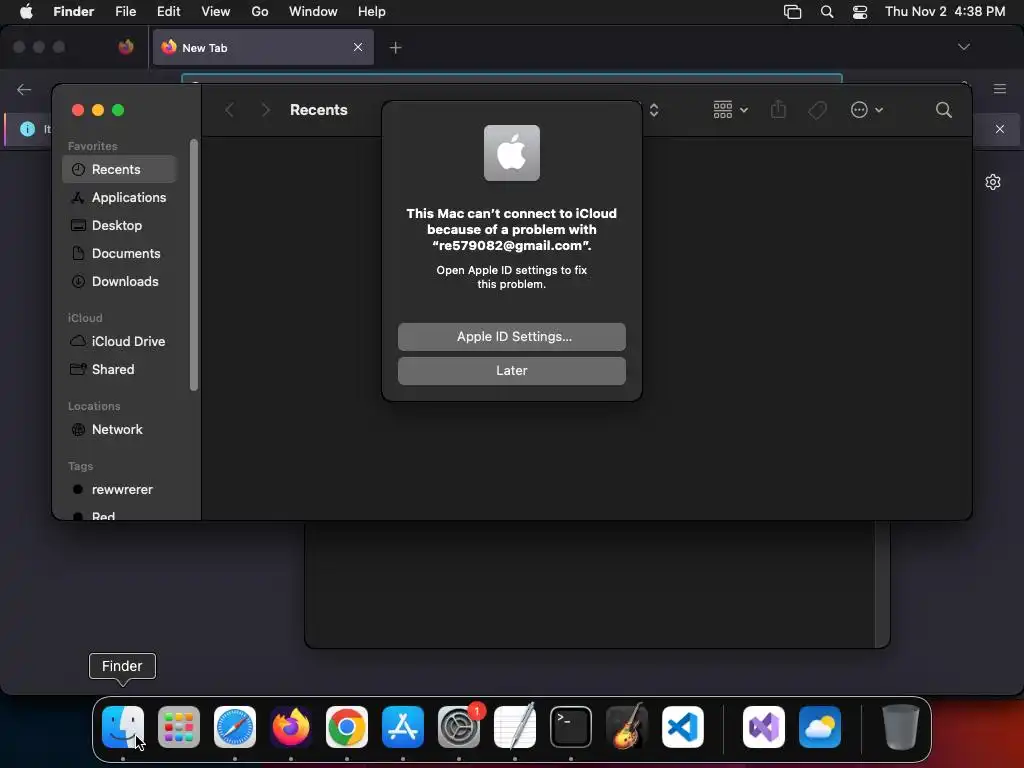Open Applications in the Finder sidebar
The height and width of the screenshot is (768, 1024).
(x=120, y=197)
